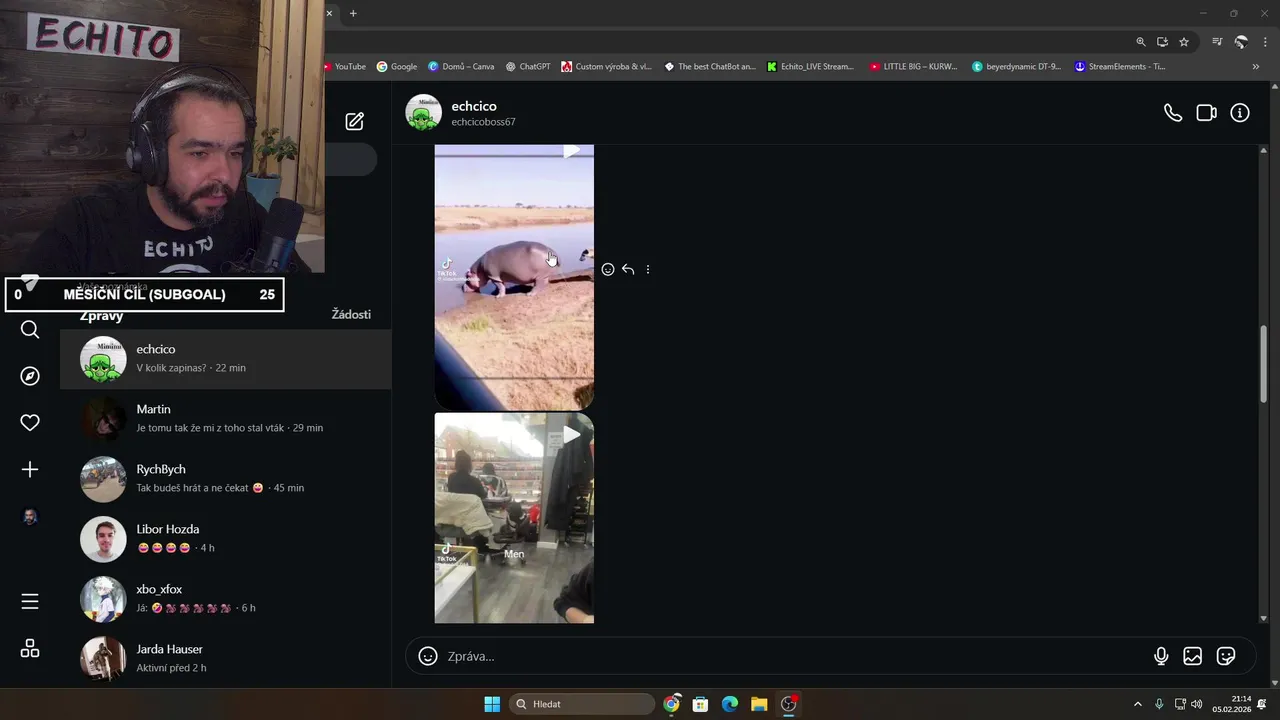The width and height of the screenshot is (1280, 720).
Task: Open the YouTube bookmark
Action: 345,67
